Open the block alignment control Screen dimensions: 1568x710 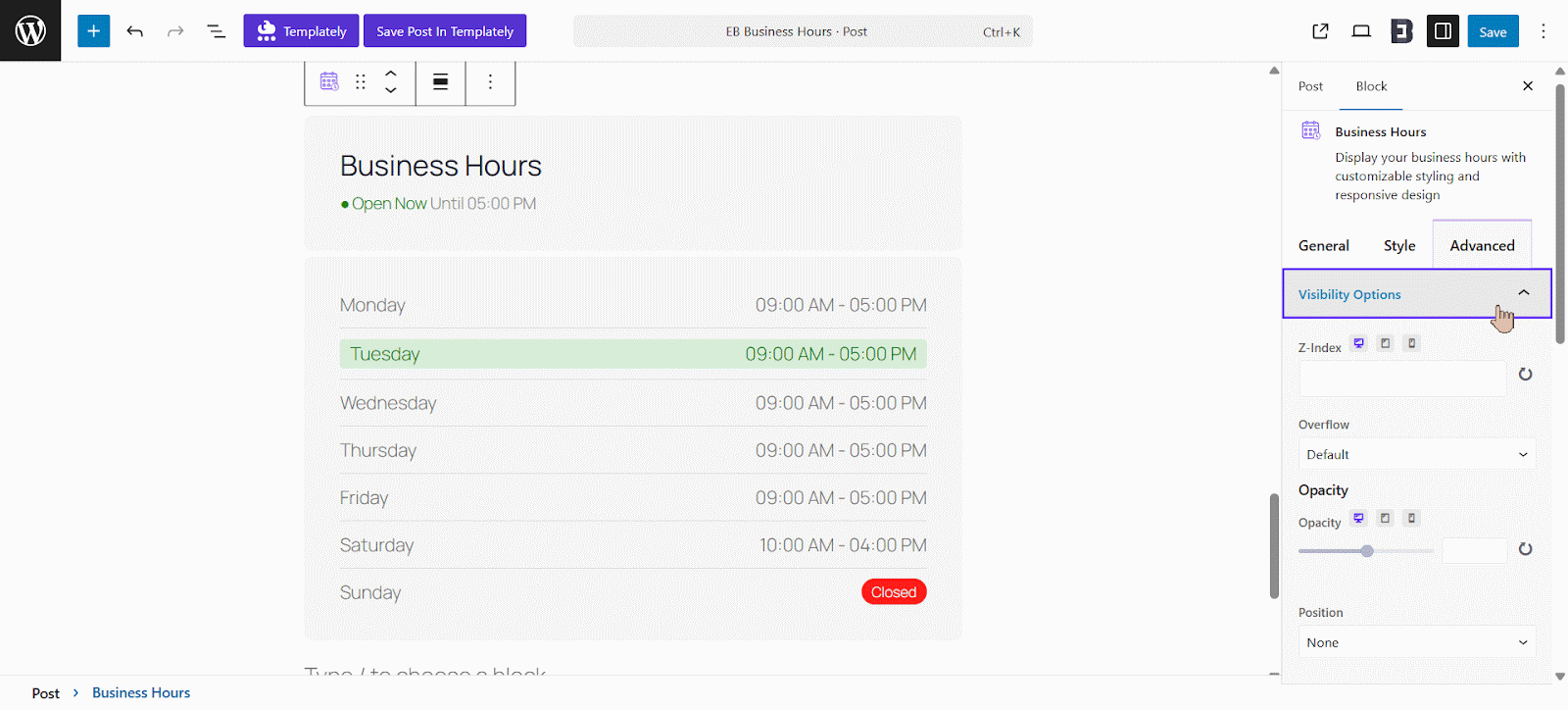point(441,81)
